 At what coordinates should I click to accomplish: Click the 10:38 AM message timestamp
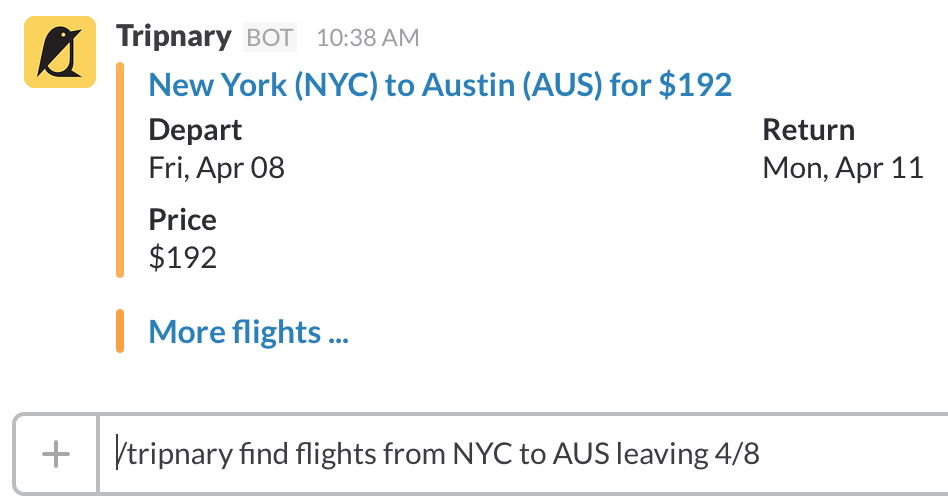pyautogui.click(x=367, y=38)
